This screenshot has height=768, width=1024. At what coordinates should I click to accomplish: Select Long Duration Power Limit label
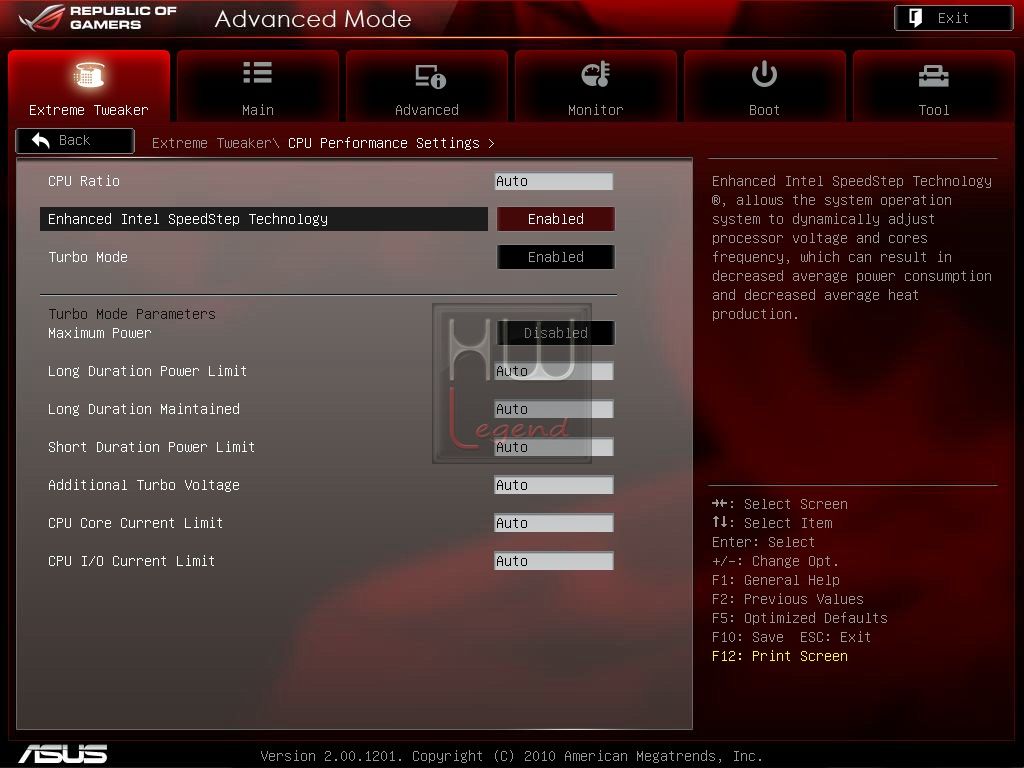(148, 371)
